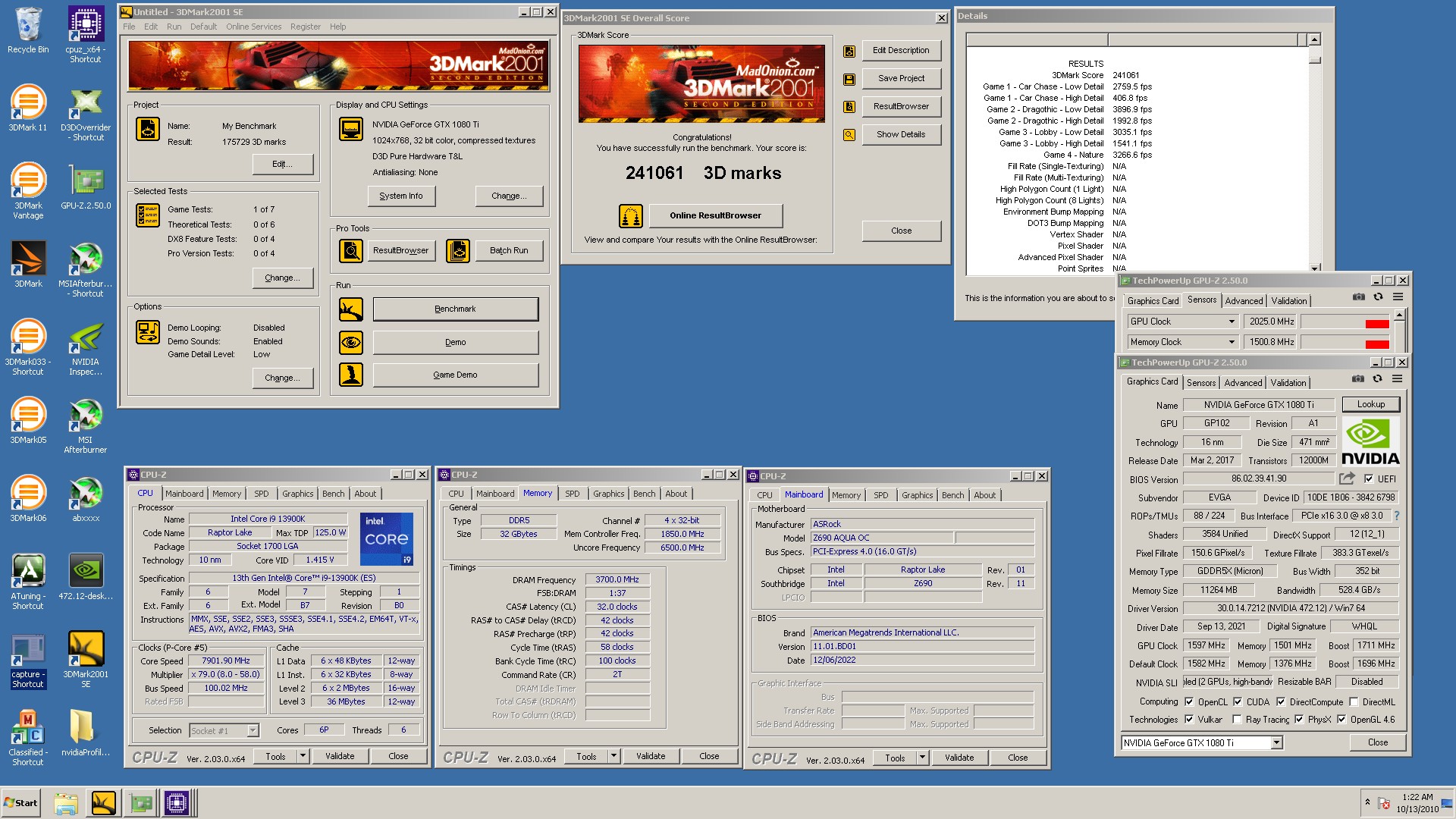Open the hamburger menu in GPU-Z Graphics Card window

point(1398,378)
